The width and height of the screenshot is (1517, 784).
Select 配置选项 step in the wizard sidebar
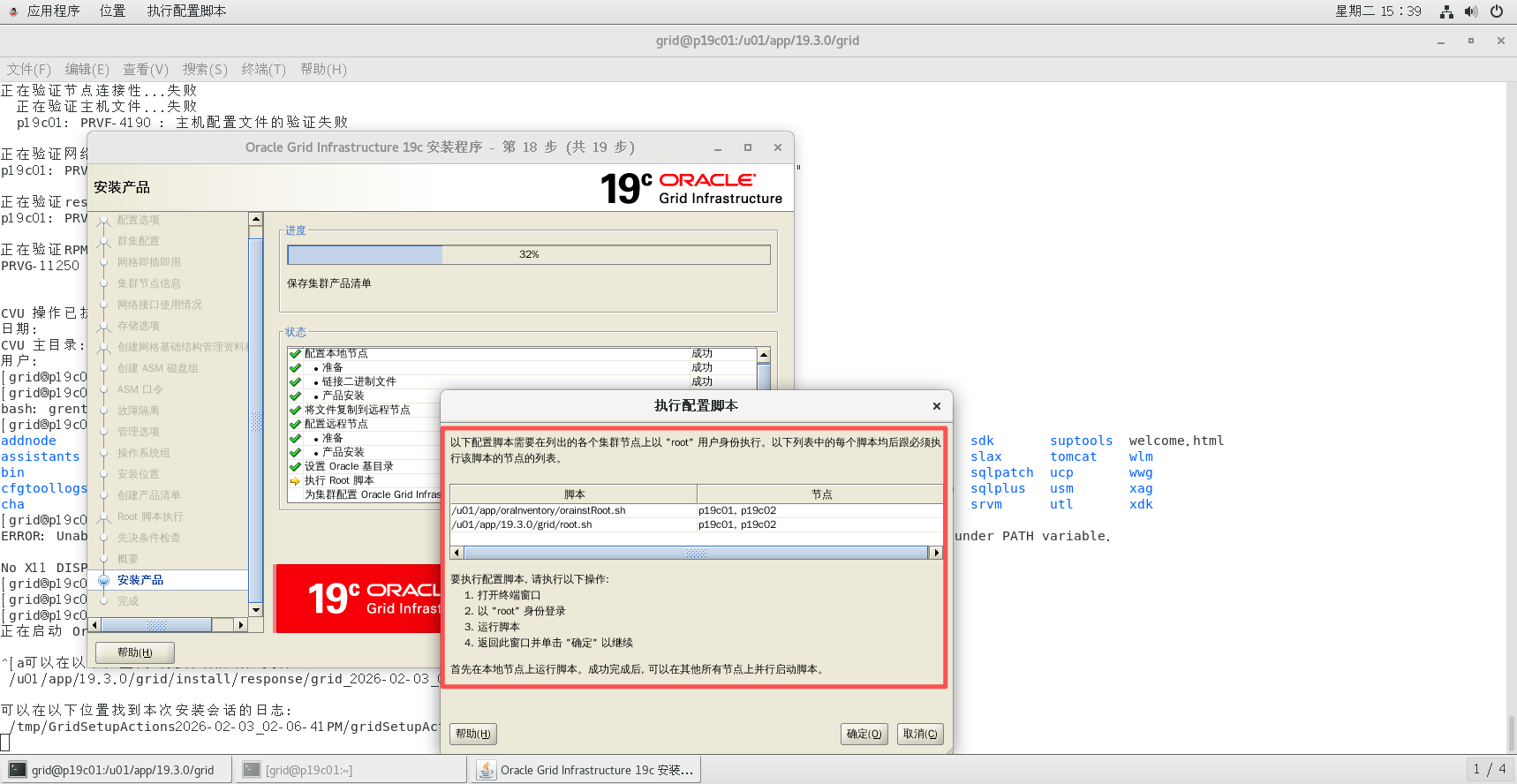point(139,220)
